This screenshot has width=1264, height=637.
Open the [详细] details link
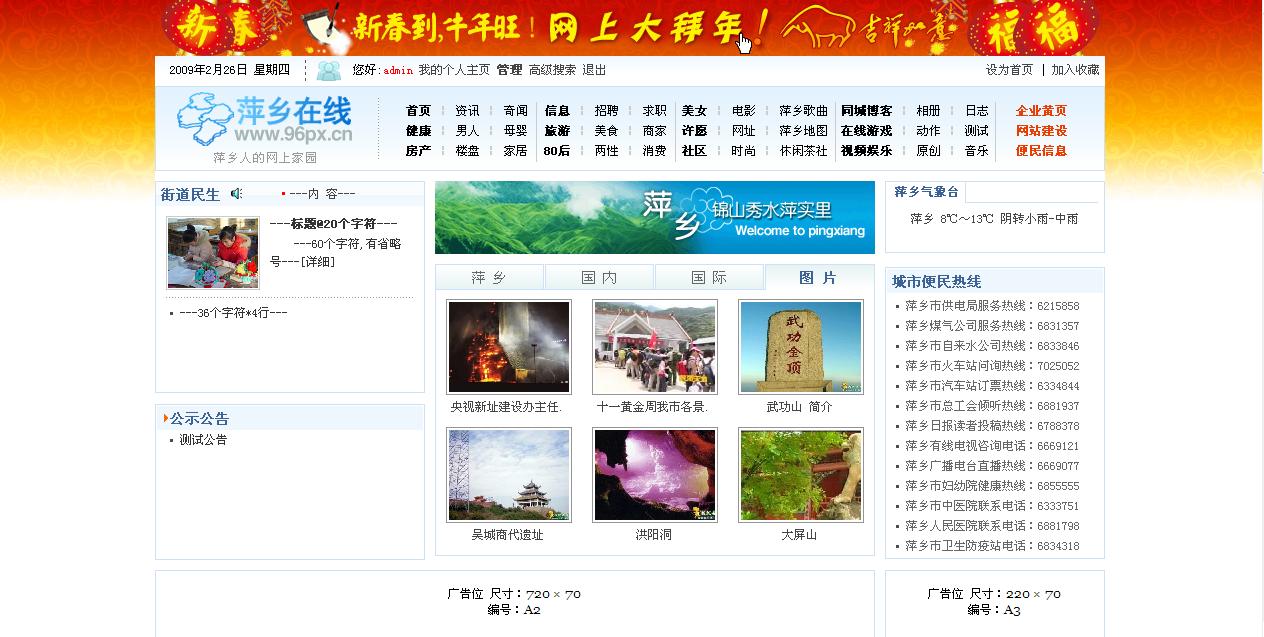pos(318,262)
